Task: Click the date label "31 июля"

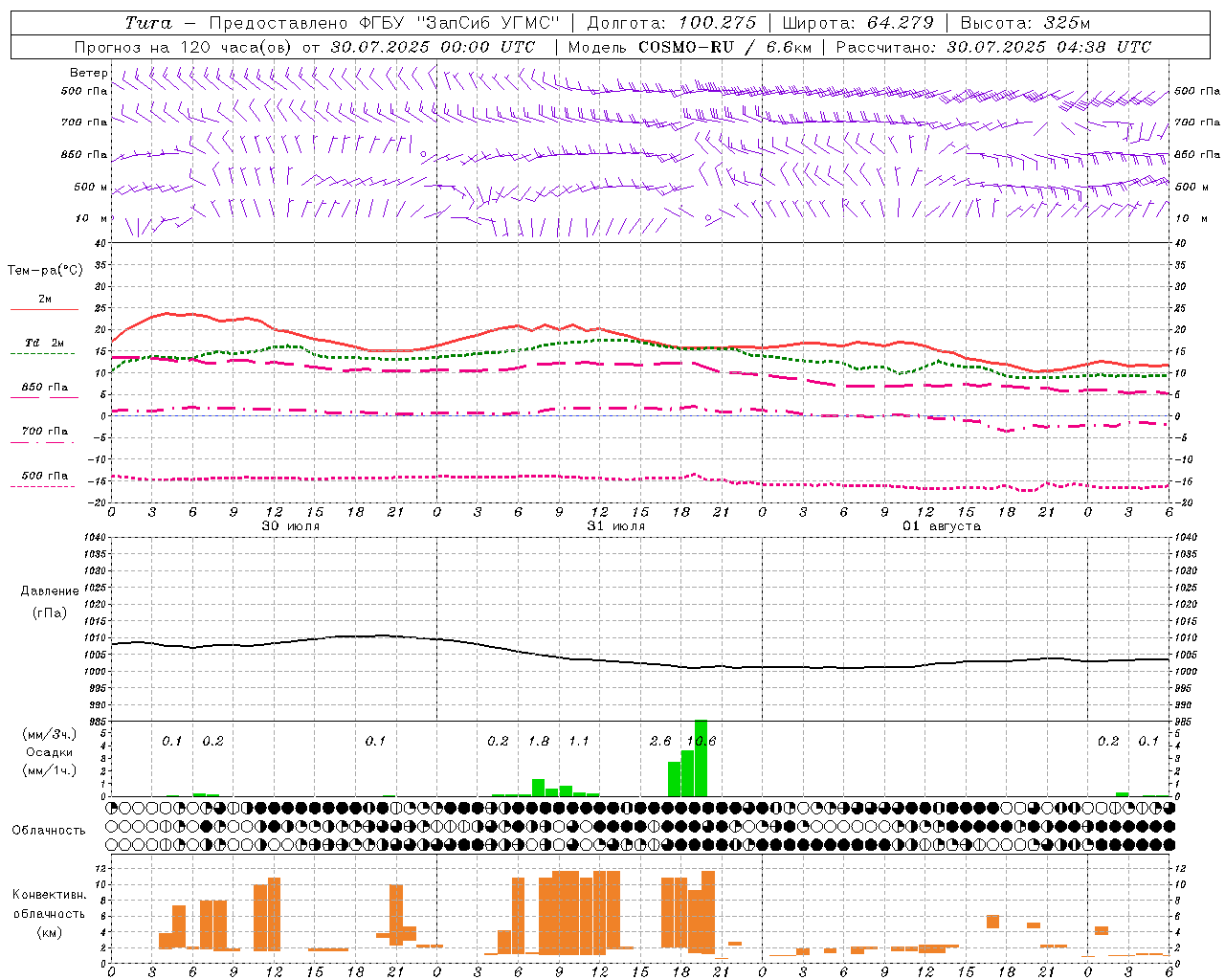Action: tap(616, 526)
